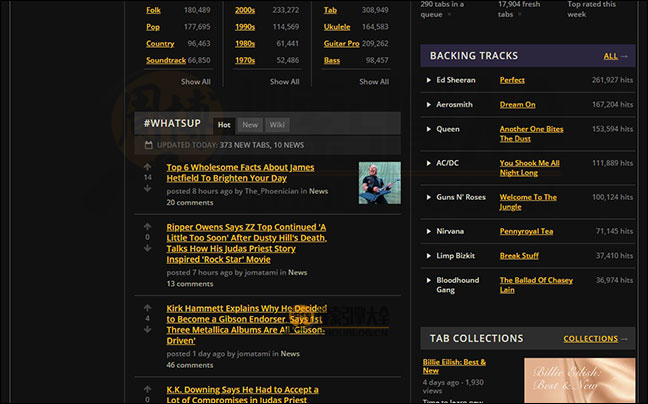This screenshot has width=648, height=404.
Task: Open Welcome To The Jungle link
Action: click(528, 202)
